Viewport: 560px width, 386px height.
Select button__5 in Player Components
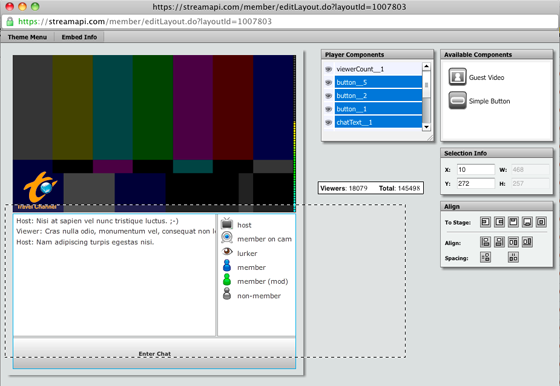point(378,82)
